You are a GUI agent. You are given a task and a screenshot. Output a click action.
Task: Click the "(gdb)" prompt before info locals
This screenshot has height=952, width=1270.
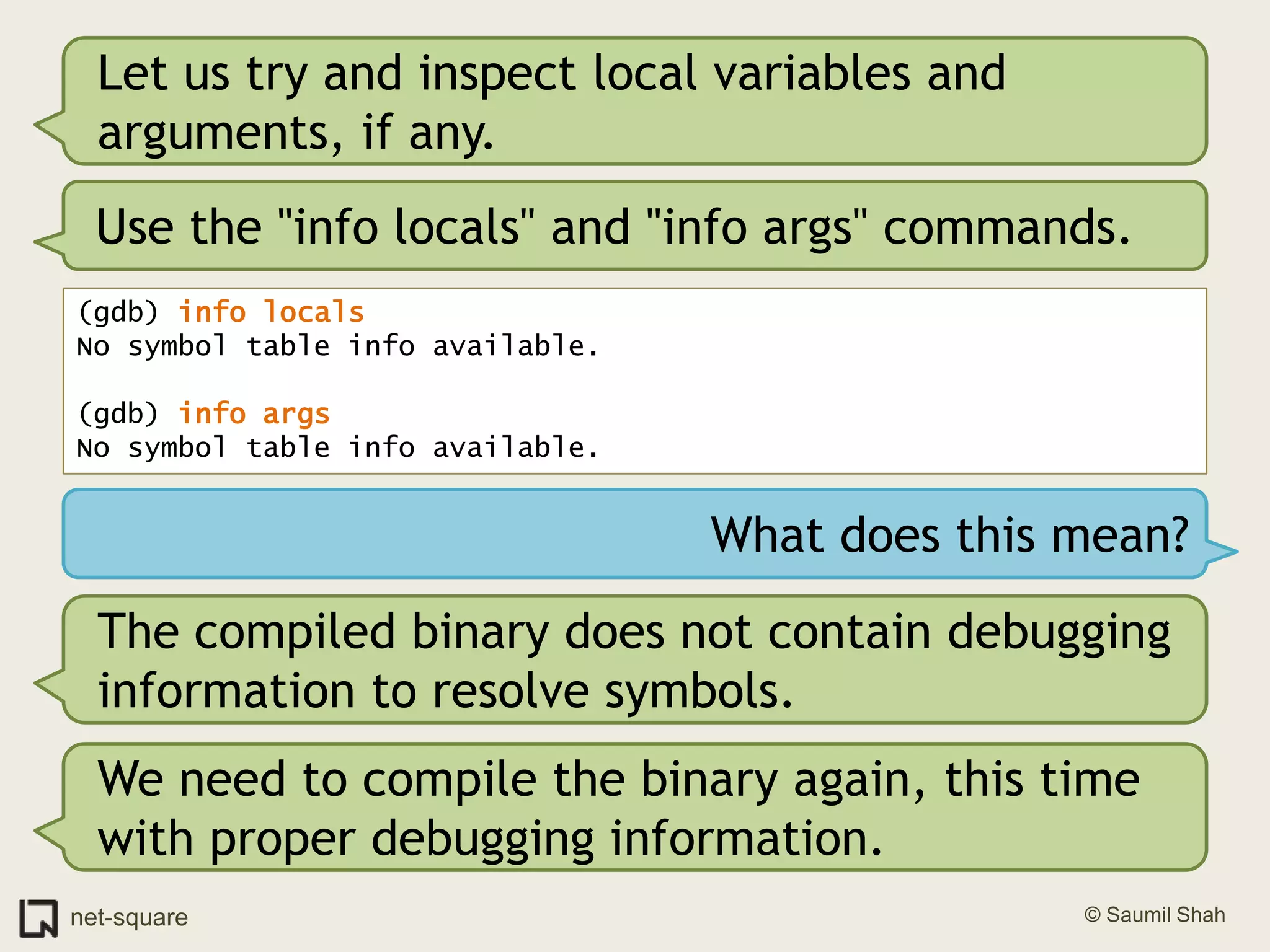pos(118,312)
